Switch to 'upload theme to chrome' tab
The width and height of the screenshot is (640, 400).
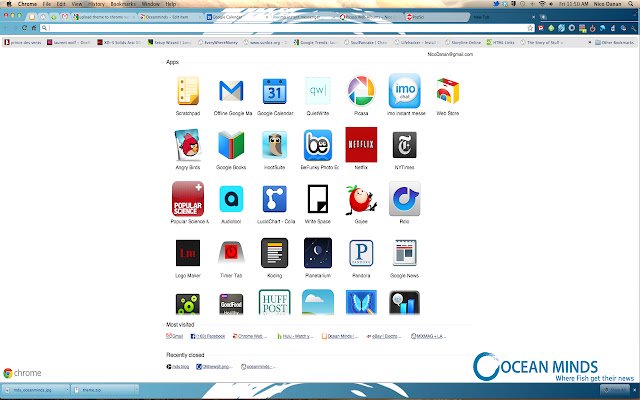pyautogui.click(x=104, y=17)
